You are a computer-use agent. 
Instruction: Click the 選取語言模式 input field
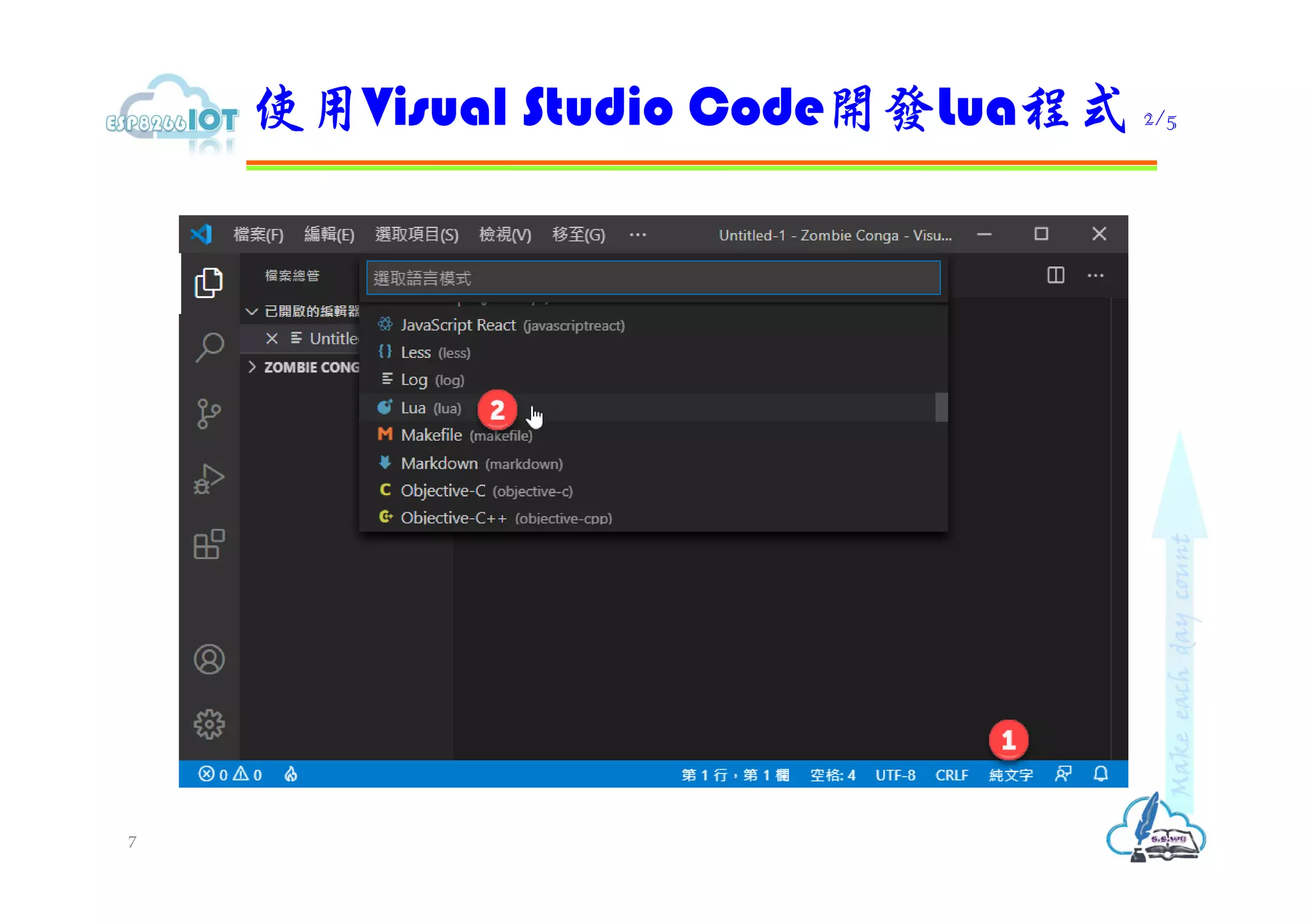point(653,278)
